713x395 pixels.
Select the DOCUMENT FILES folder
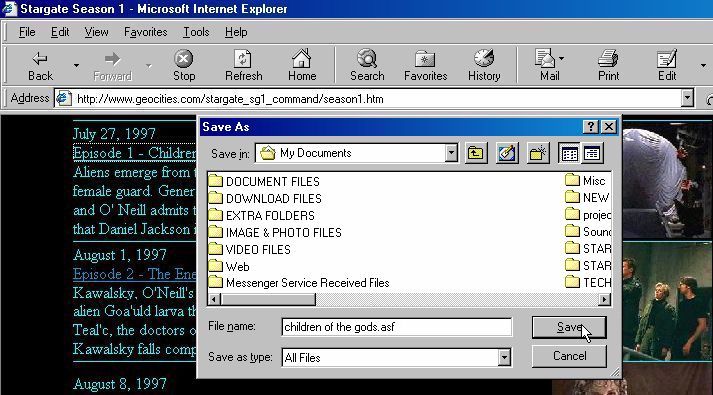[x=264, y=181]
